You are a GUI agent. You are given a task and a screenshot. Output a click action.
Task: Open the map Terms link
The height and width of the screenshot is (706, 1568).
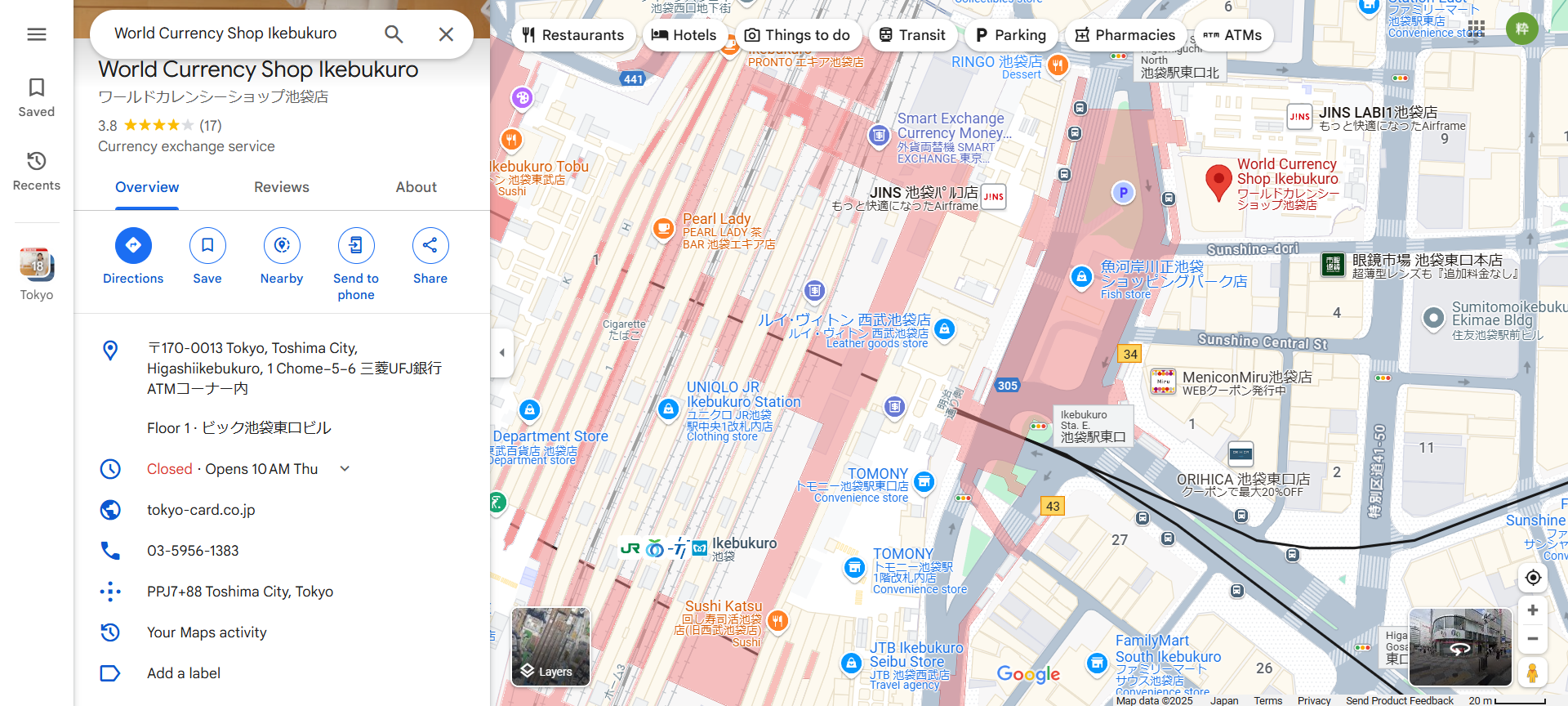[x=1267, y=700]
